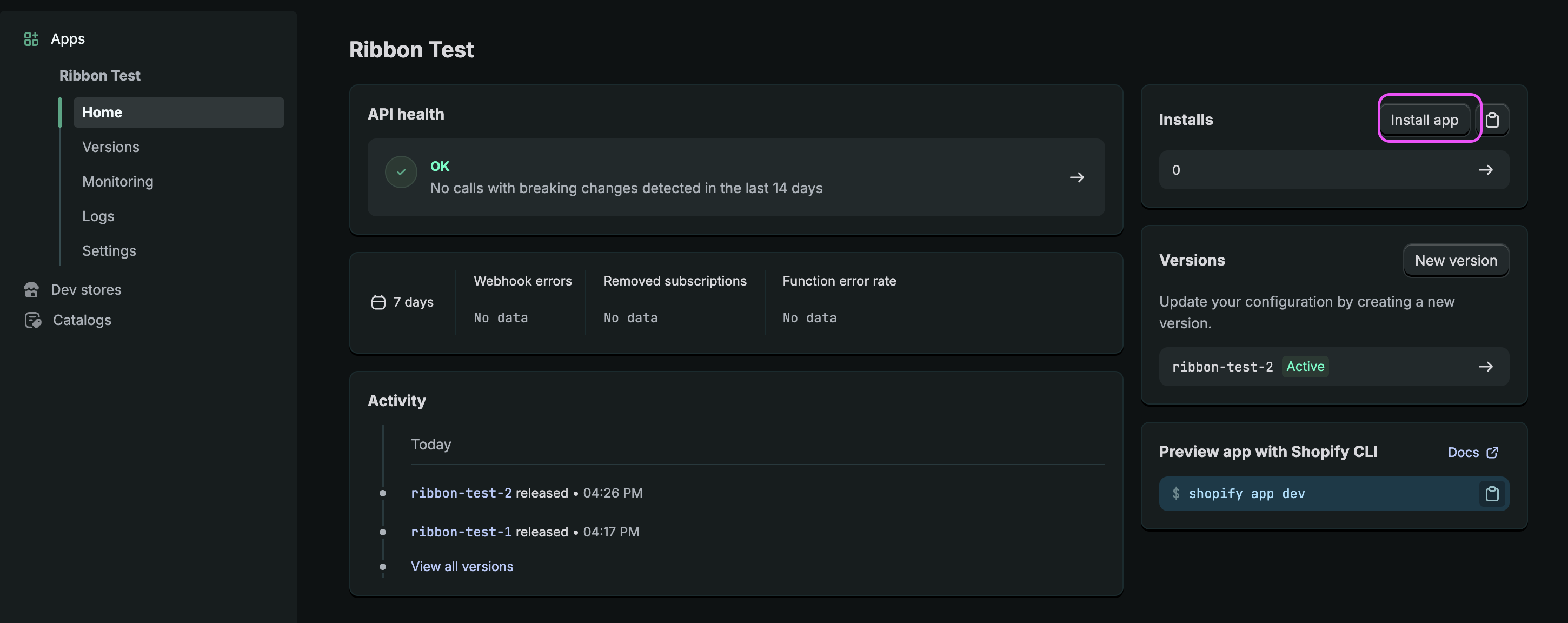
Task: Click the New version button
Action: [1456, 260]
